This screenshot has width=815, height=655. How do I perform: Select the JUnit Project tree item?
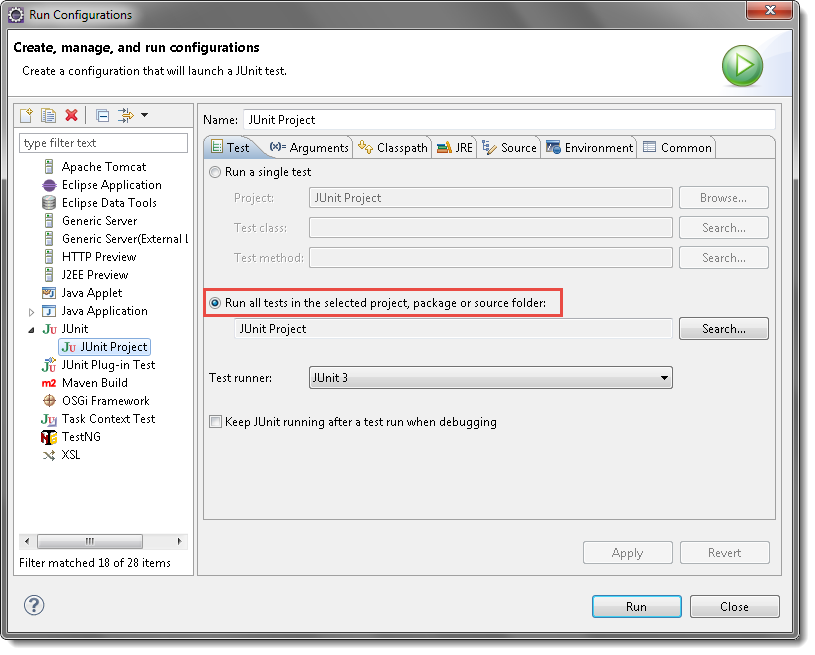[104, 347]
